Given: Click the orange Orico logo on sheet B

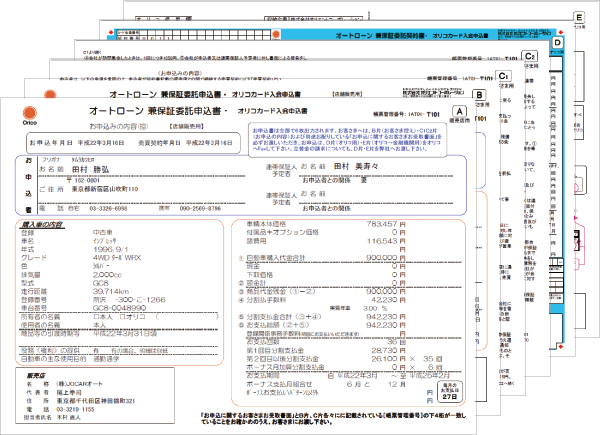Looking at the screenshot, I should (50, 94).
